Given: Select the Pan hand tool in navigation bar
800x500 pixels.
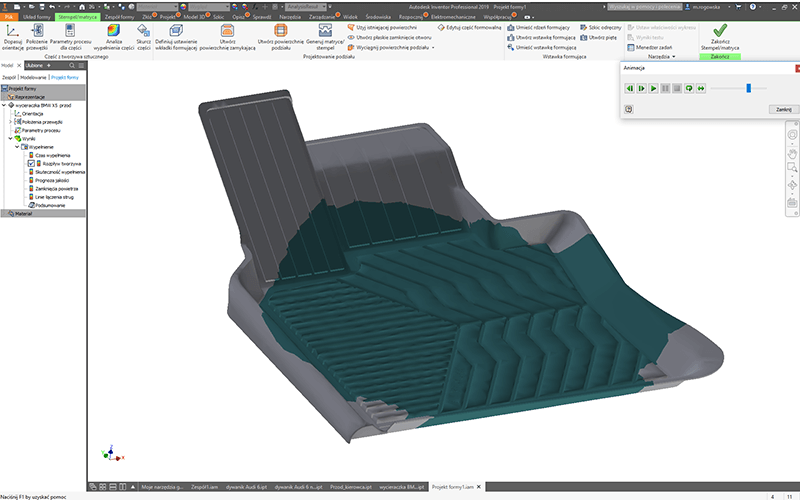Looking at the screenshot, I should pos(791,154).
